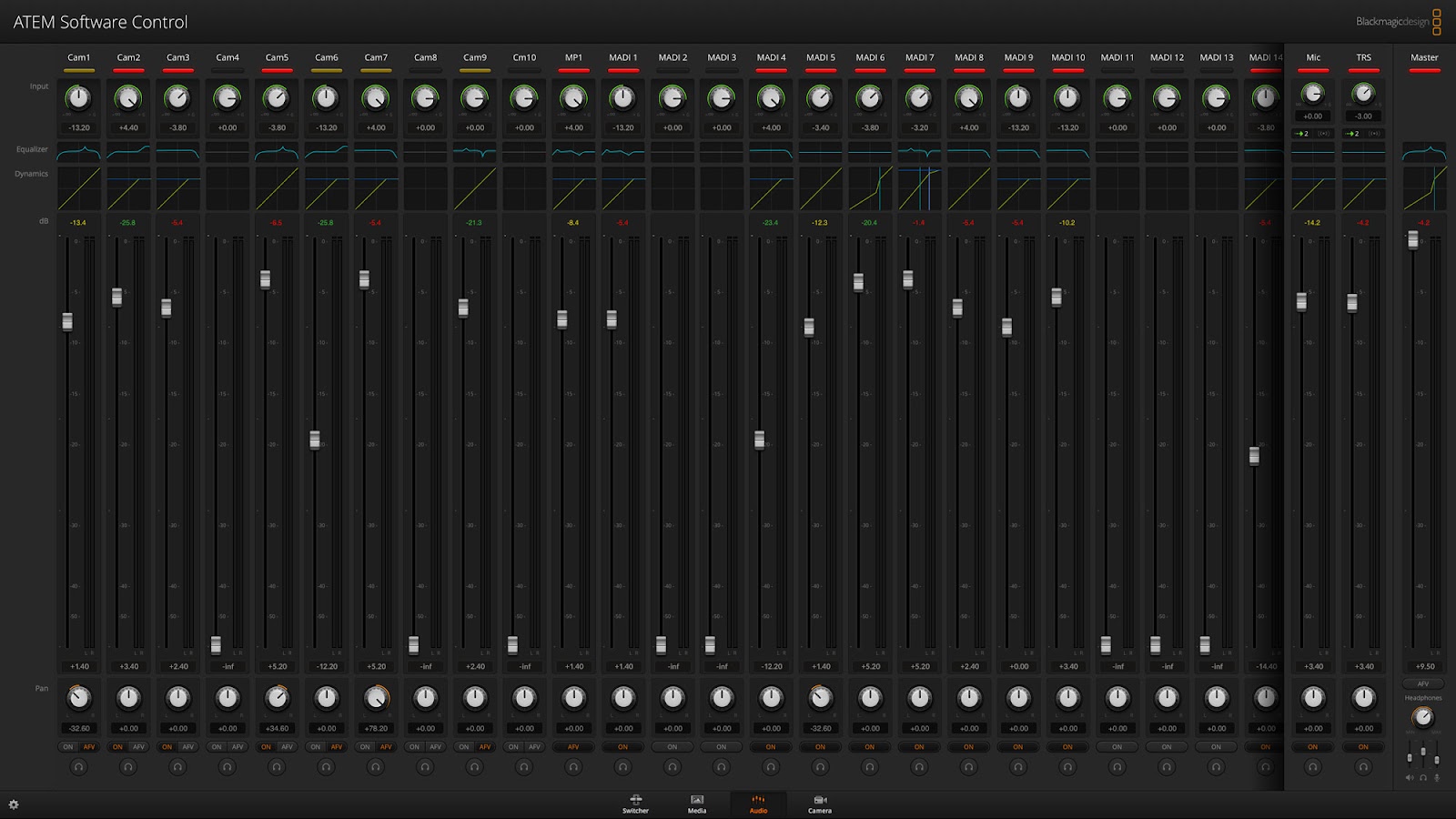Solo Cam1 with its headphone icon
Viewport: 1456px width, 819px height.
click(x=79, y=767)
